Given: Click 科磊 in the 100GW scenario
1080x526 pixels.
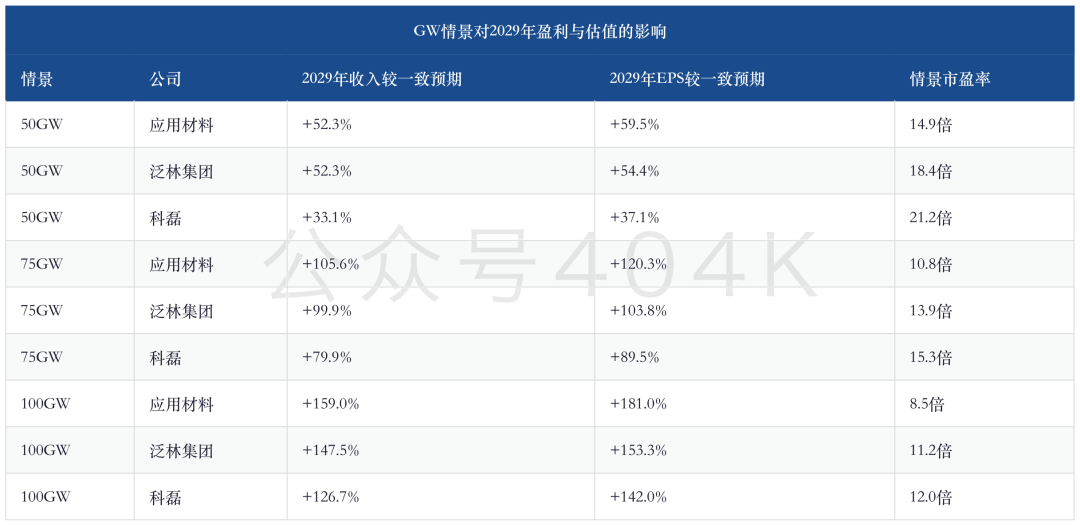Looking at the screenshot, I should (x=165, y=498).
